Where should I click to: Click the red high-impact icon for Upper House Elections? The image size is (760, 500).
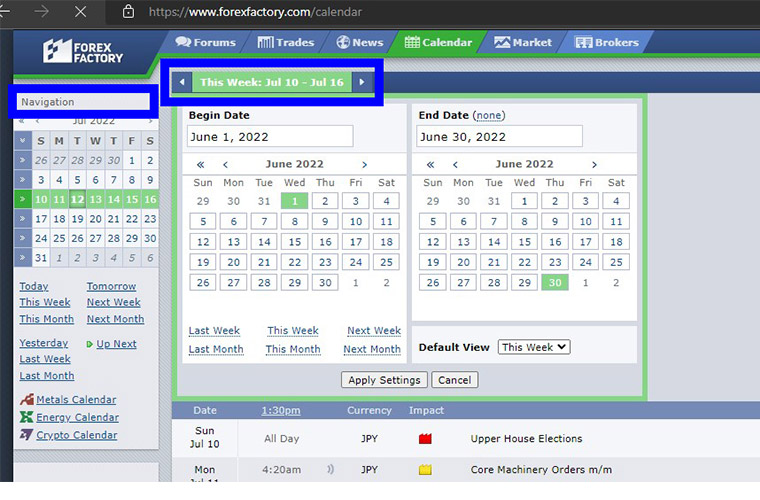click(425, 439)
